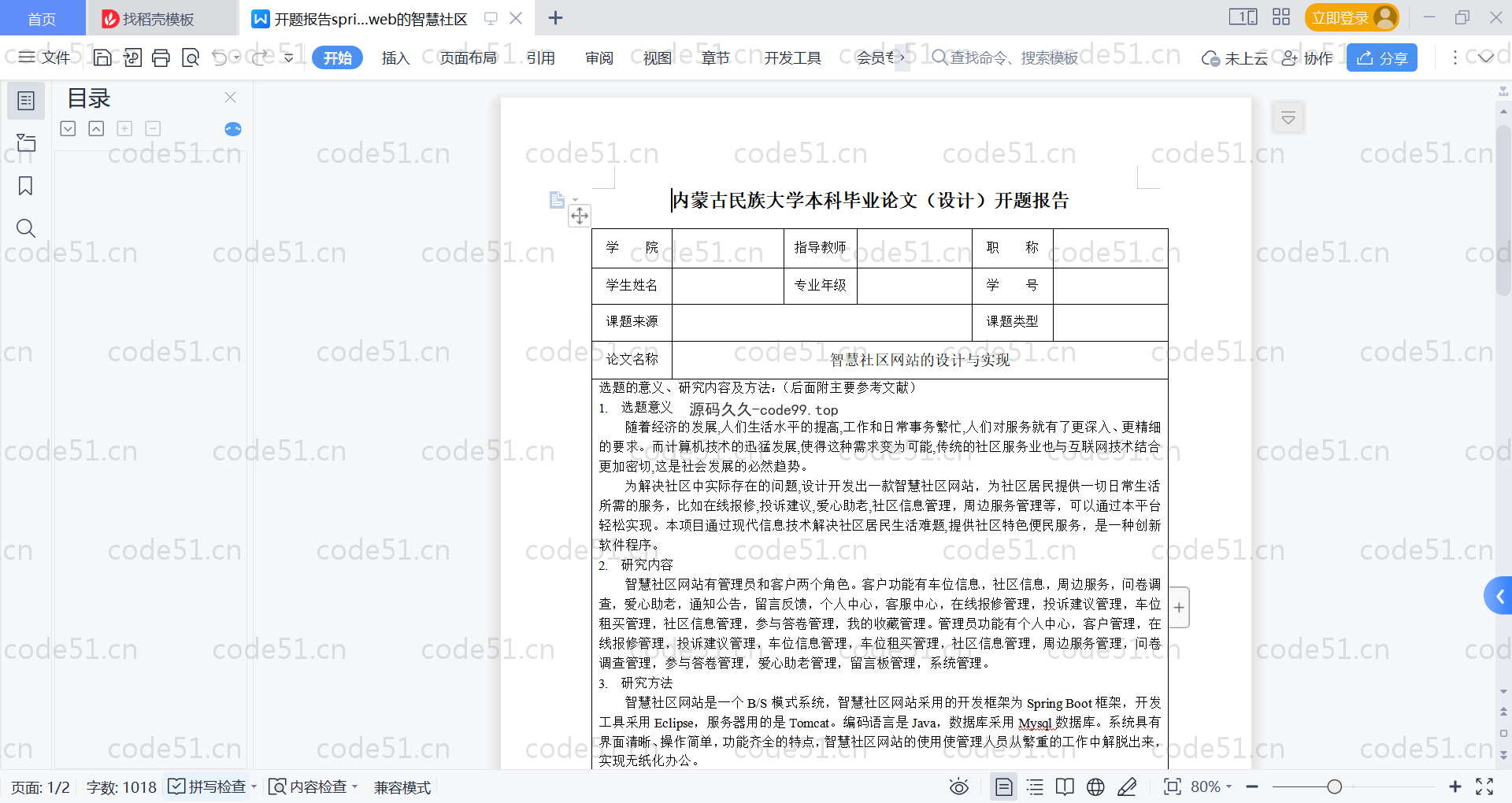Click the Export to PDF icon
Viewport: 1512px width, 803px height.
click(x=132, y=57)
